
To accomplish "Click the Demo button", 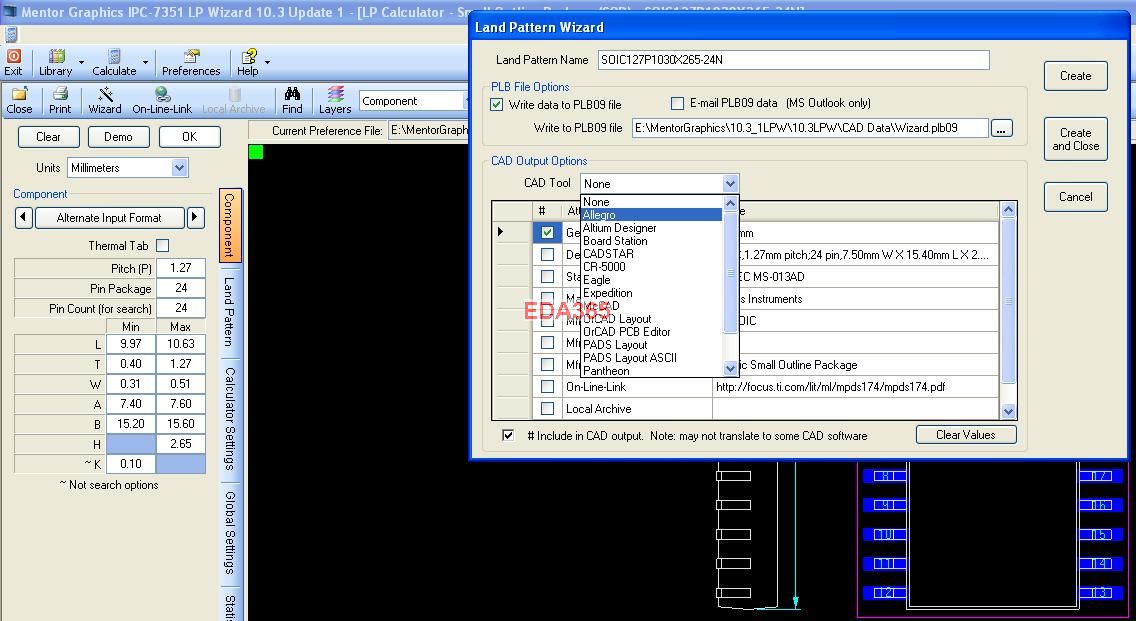I will [118, 137].
